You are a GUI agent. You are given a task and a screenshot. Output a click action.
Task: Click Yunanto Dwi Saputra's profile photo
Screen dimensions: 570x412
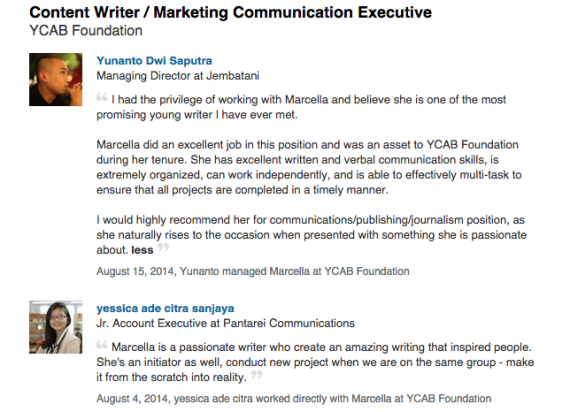(56, 79)
